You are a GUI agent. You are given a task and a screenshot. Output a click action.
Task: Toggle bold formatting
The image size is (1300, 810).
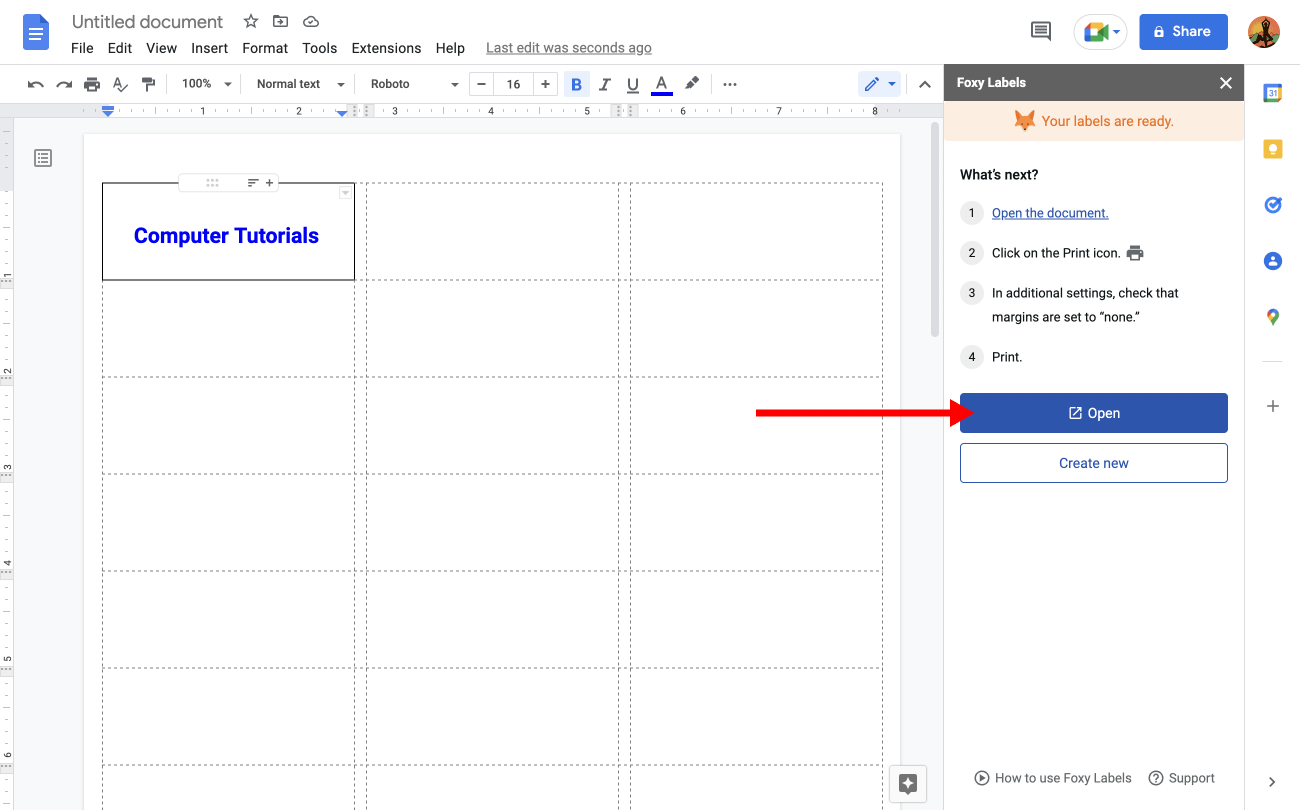point(576,84)
